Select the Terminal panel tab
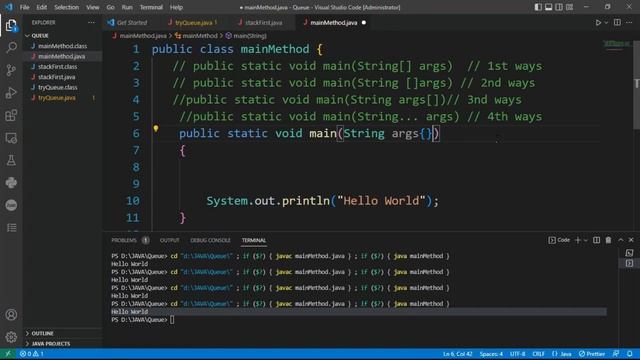This screenshot has width=640, height=360. tap(253, 240)
